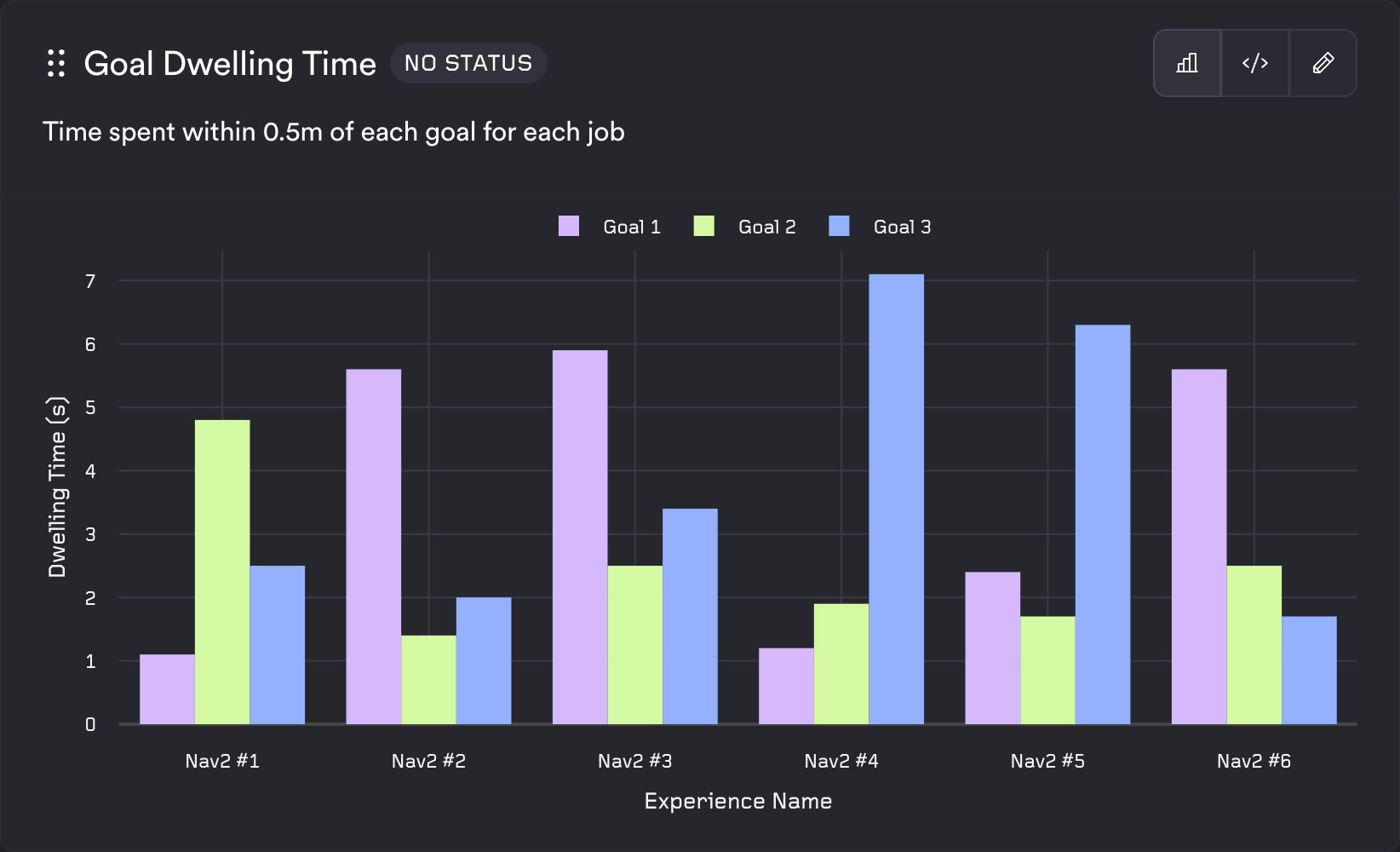Open the code view with </> icon
The image size is (1400, 852).
pyautogui.click(x=1255, y=62)
